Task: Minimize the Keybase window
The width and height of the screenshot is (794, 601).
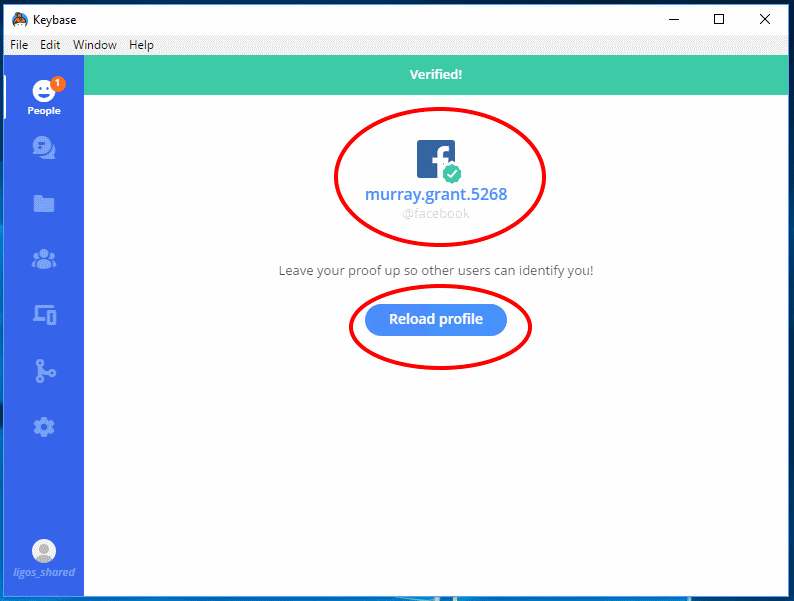Action: pos(674,20)
